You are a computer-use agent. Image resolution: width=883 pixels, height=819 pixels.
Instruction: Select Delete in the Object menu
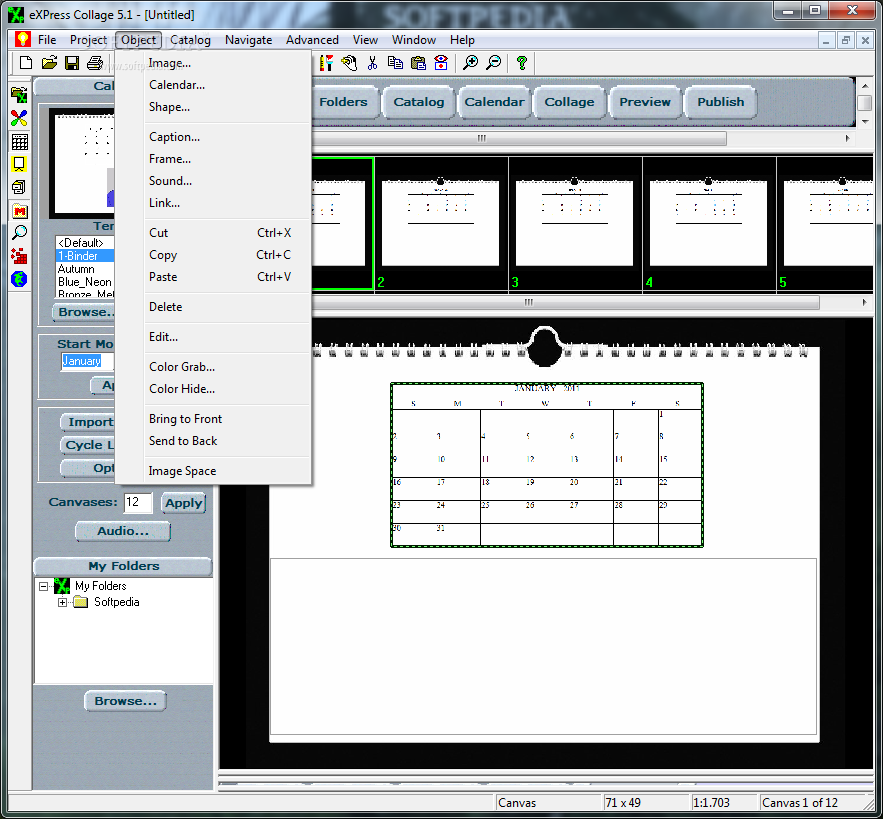[213, 307]
